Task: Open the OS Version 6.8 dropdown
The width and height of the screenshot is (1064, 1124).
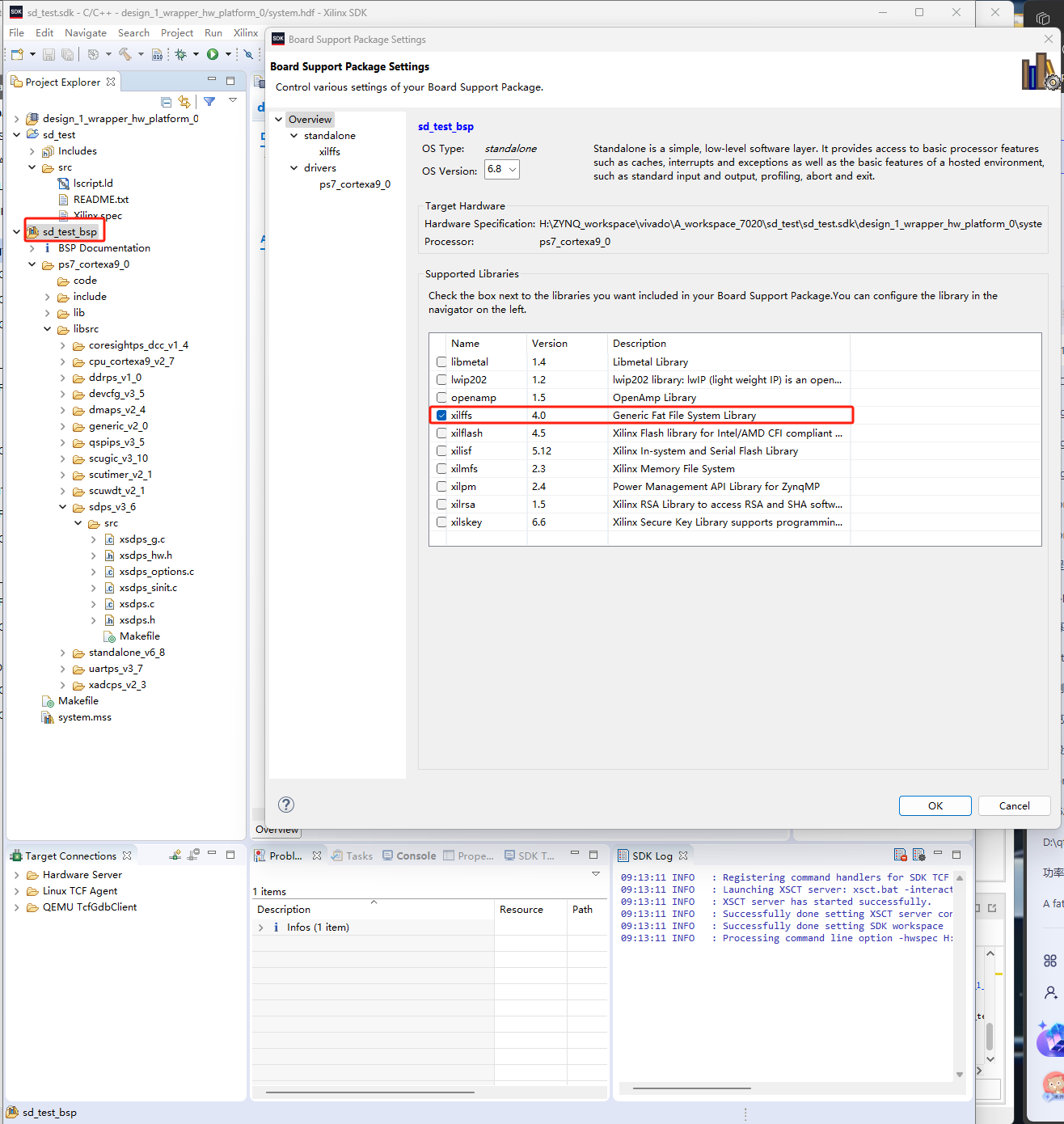Action: (502, 169)
